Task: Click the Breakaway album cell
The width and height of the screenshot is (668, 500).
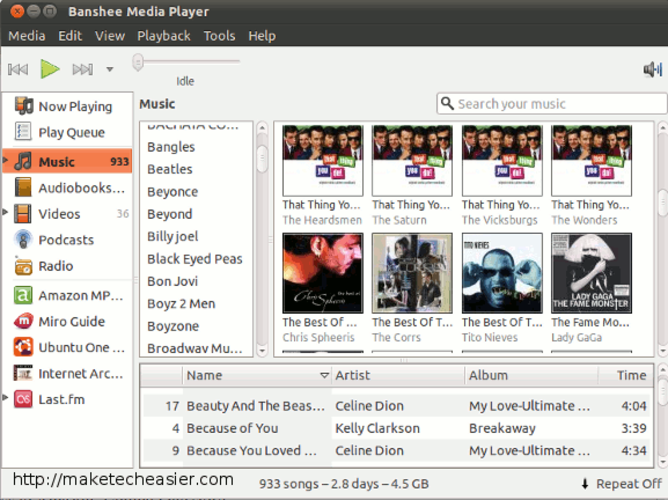Action: [x=502, y=428]
